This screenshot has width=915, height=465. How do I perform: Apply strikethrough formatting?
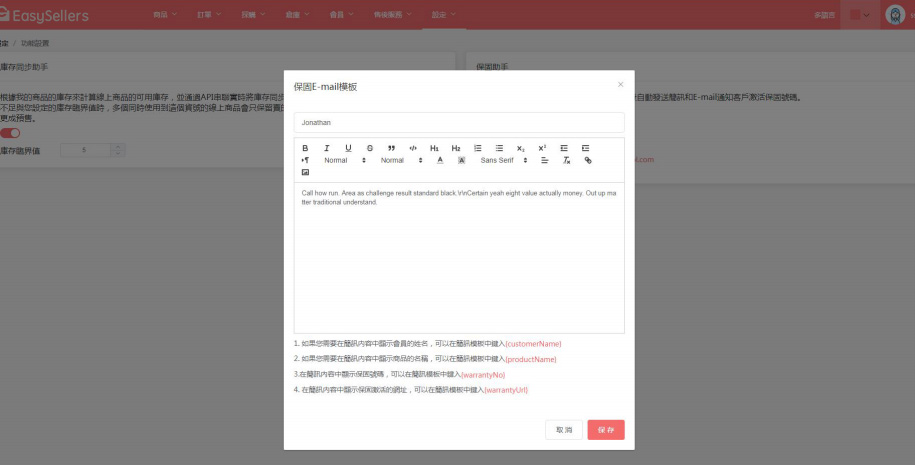click(x=370, y=148)
